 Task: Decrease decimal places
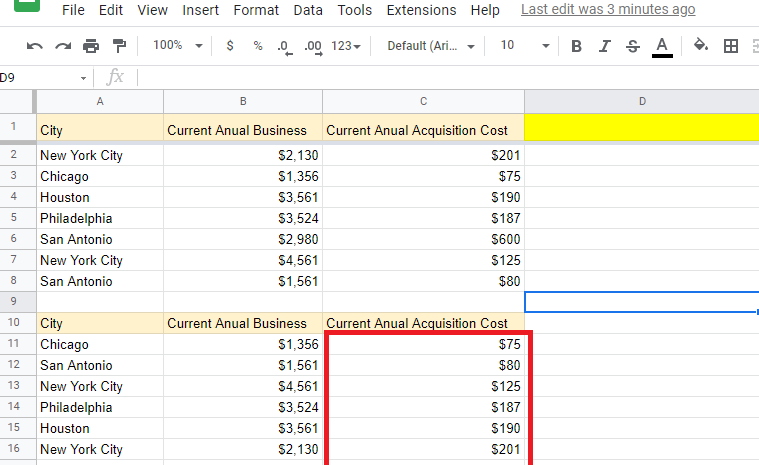pyautogui.click(x=284, y=46)
